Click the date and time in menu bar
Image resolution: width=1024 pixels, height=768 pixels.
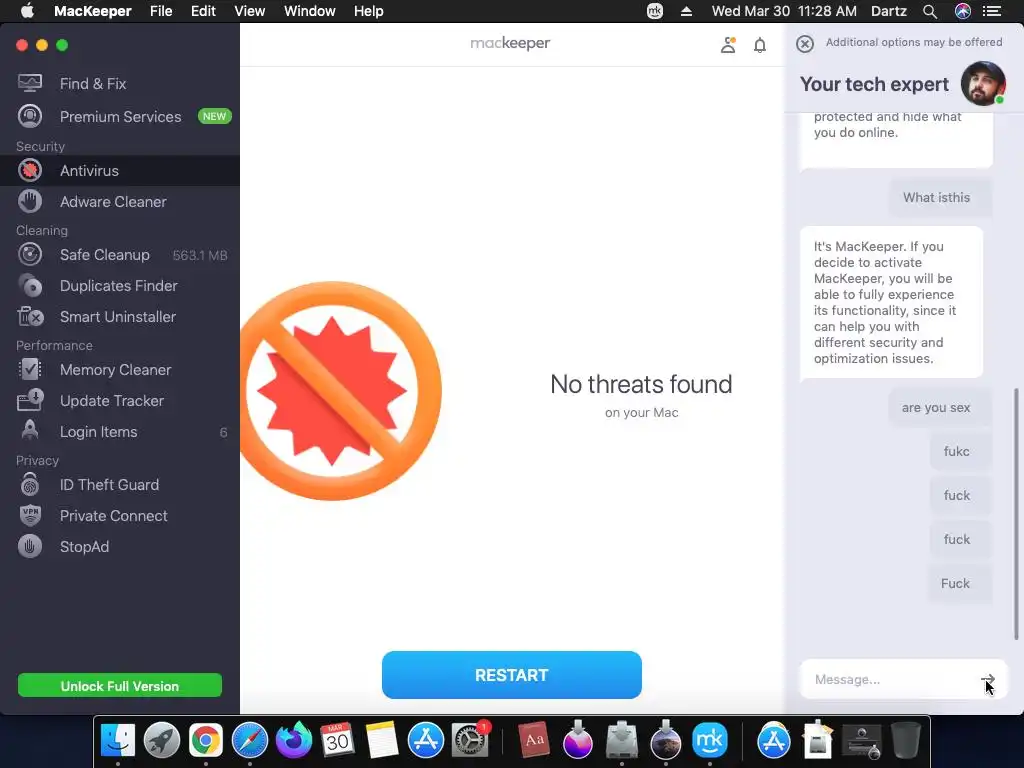point(784,11)
